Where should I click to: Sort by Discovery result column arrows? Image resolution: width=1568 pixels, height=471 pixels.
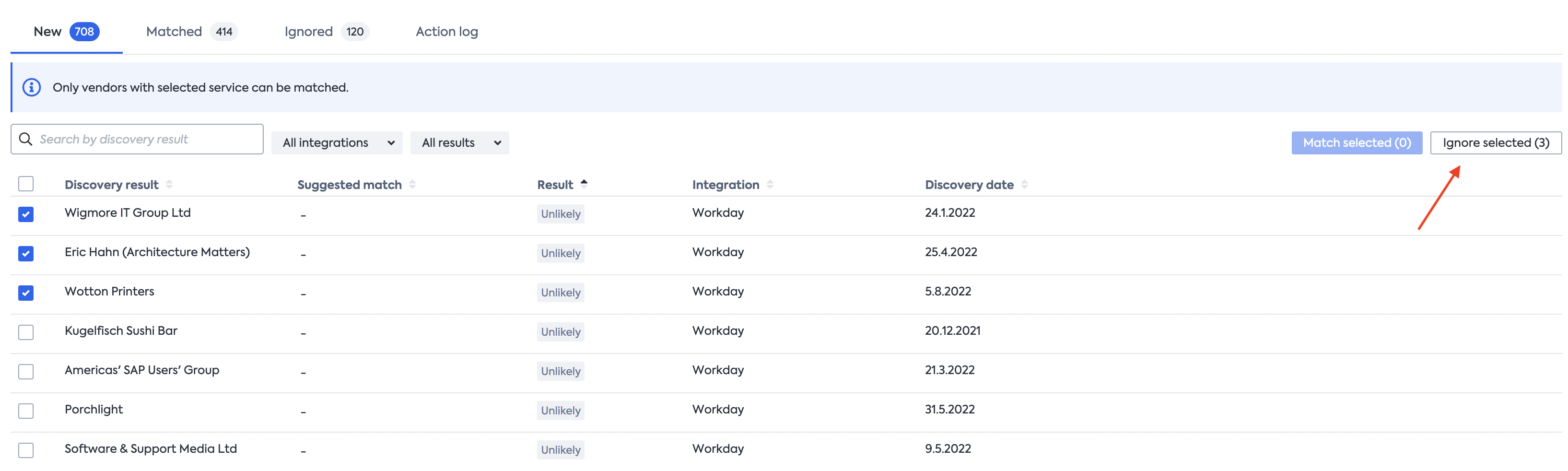(169, 184)
